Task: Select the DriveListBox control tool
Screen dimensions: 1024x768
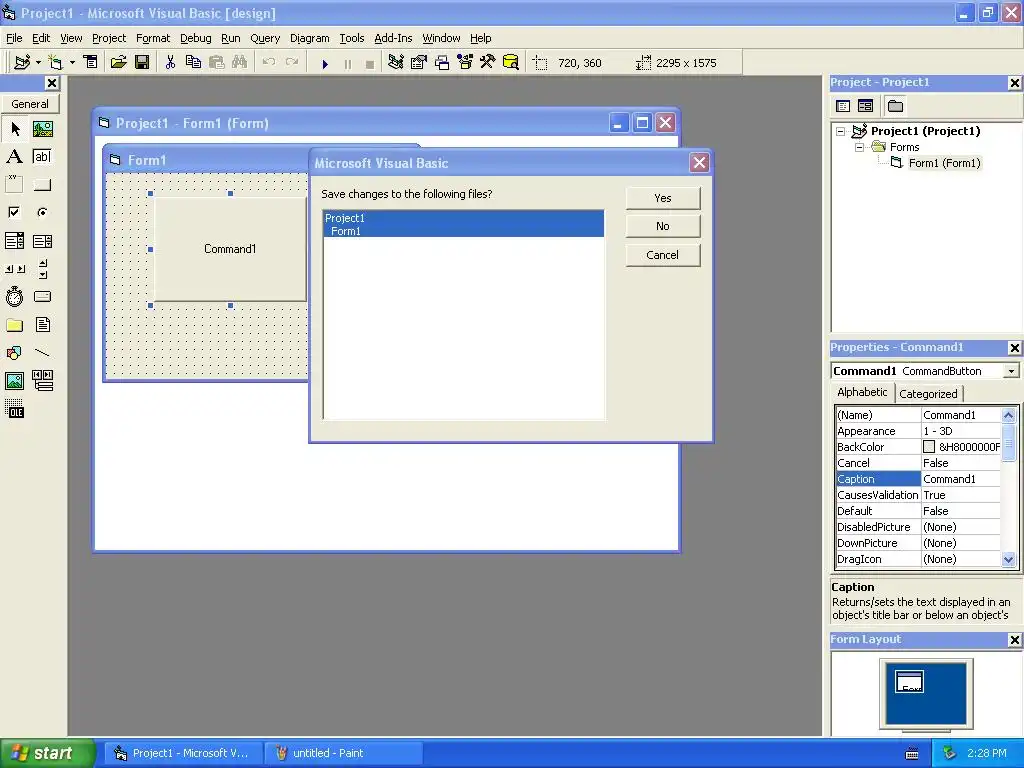Action: tap(42, 297)
